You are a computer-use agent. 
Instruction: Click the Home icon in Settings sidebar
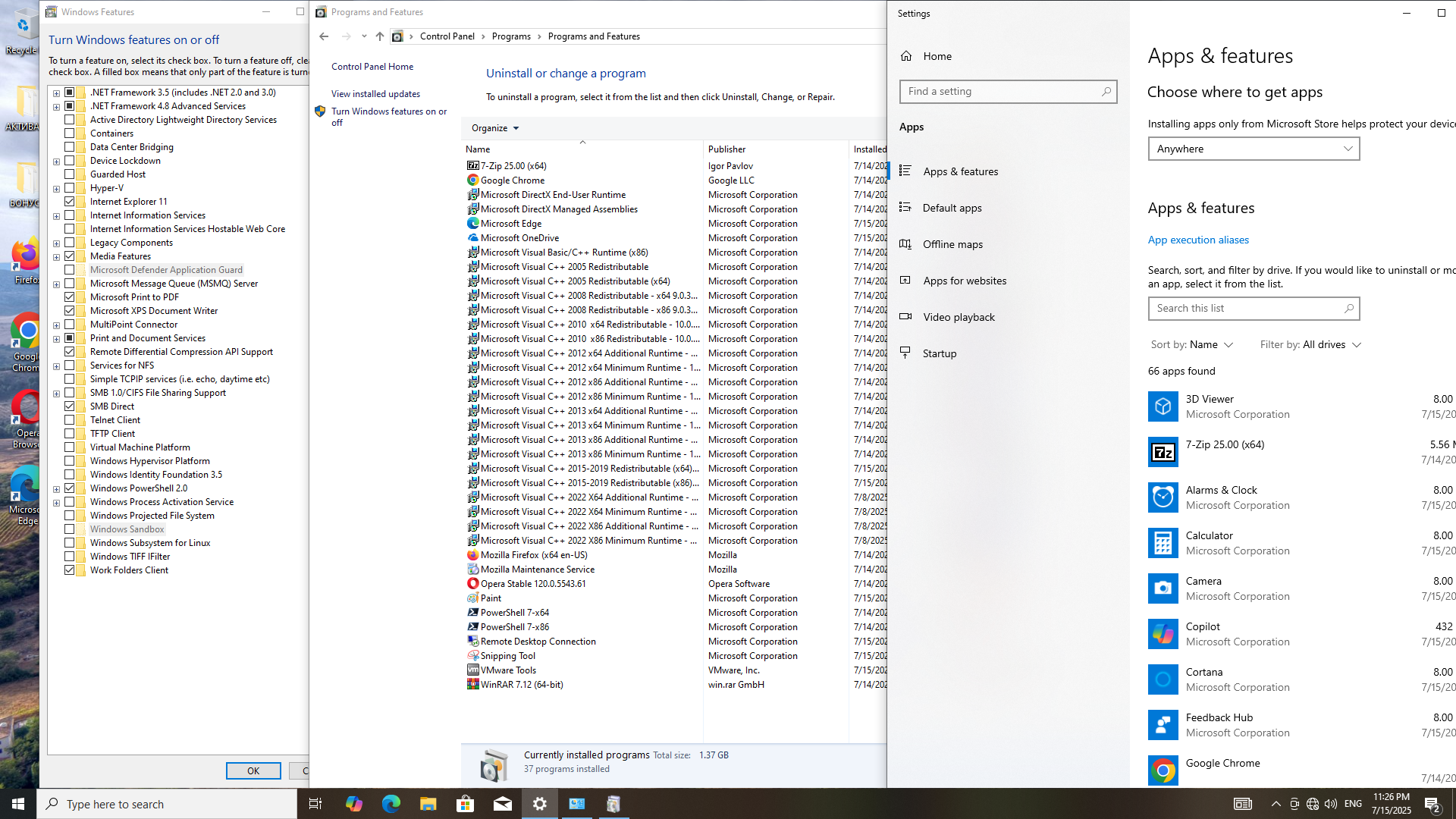tap(906, 56)
